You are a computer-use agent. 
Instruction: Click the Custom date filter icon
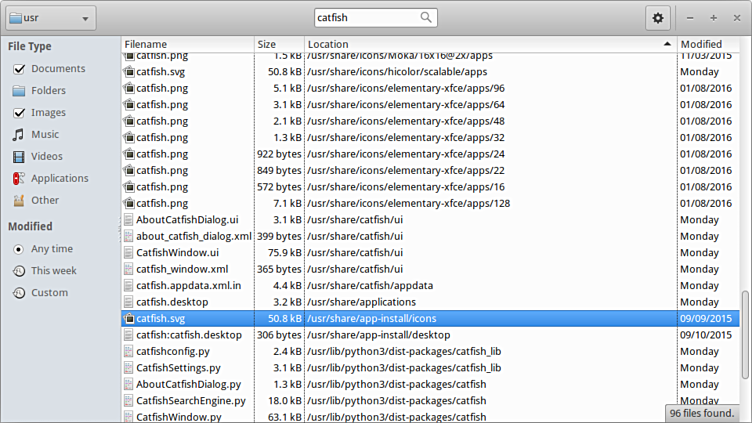pos(18,293)
